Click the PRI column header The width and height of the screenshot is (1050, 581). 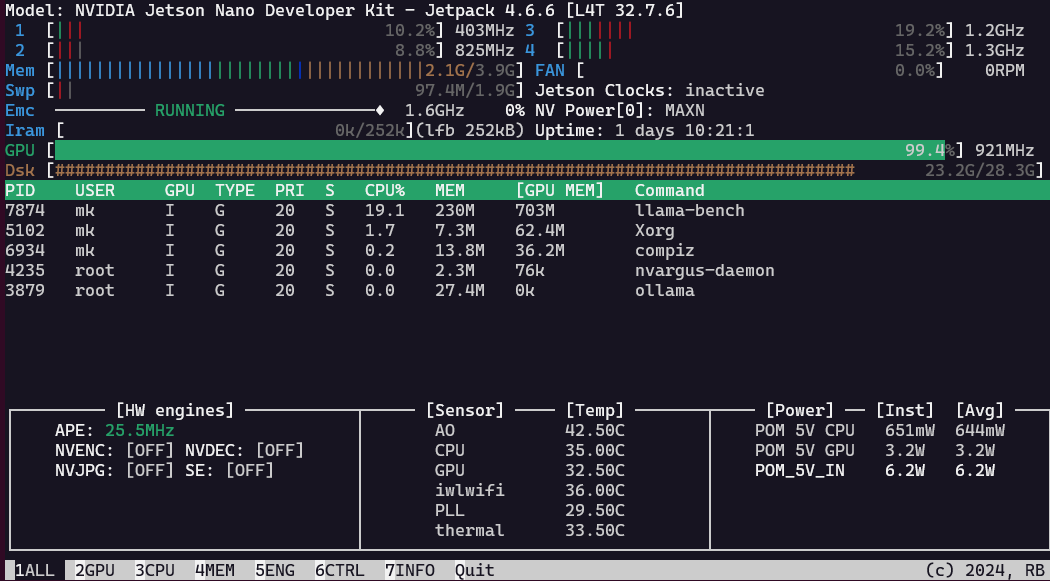[x=290, y=190]
